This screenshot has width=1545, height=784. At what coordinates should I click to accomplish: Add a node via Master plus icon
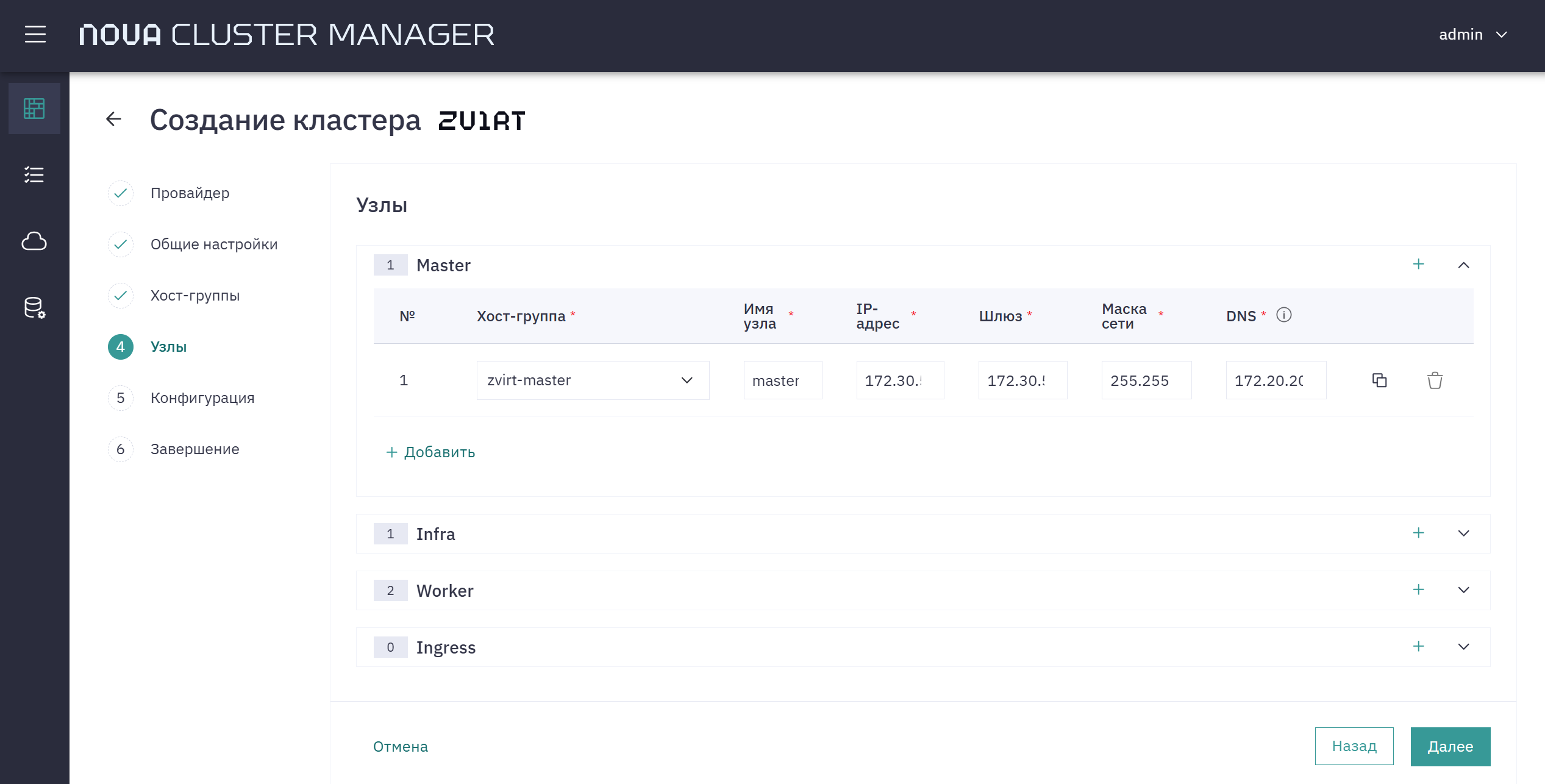click(x=1419, y=264)
